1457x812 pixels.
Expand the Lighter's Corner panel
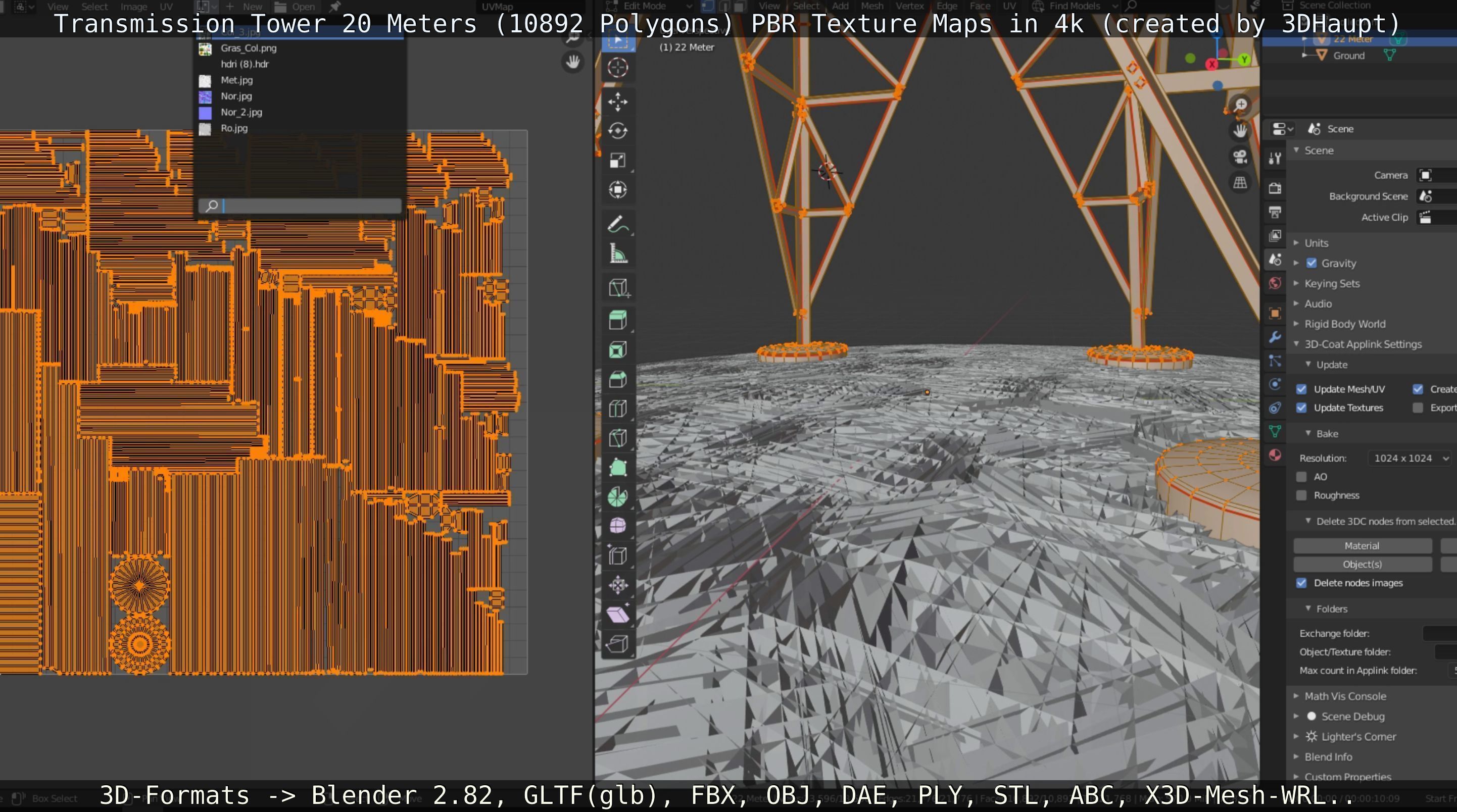[x=1358, y=737]
